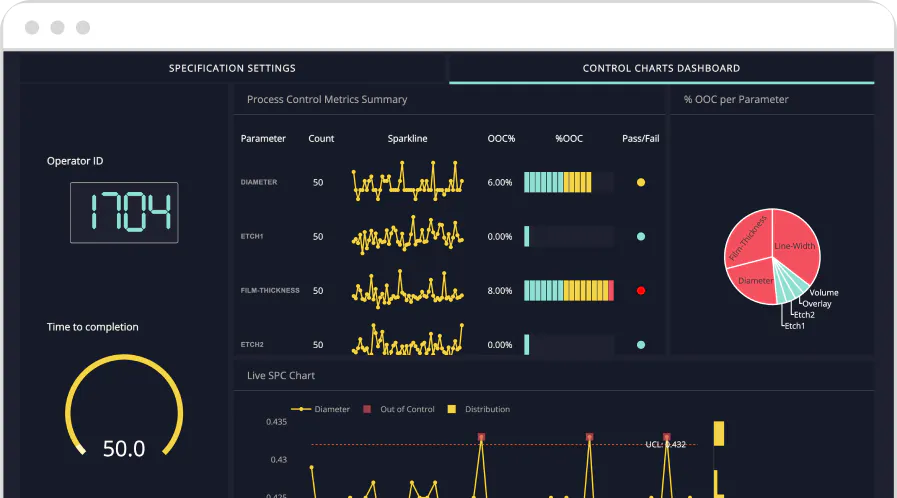Open the Control Charts Dashboard tab
897x498 pixels.
pos(661,68)
